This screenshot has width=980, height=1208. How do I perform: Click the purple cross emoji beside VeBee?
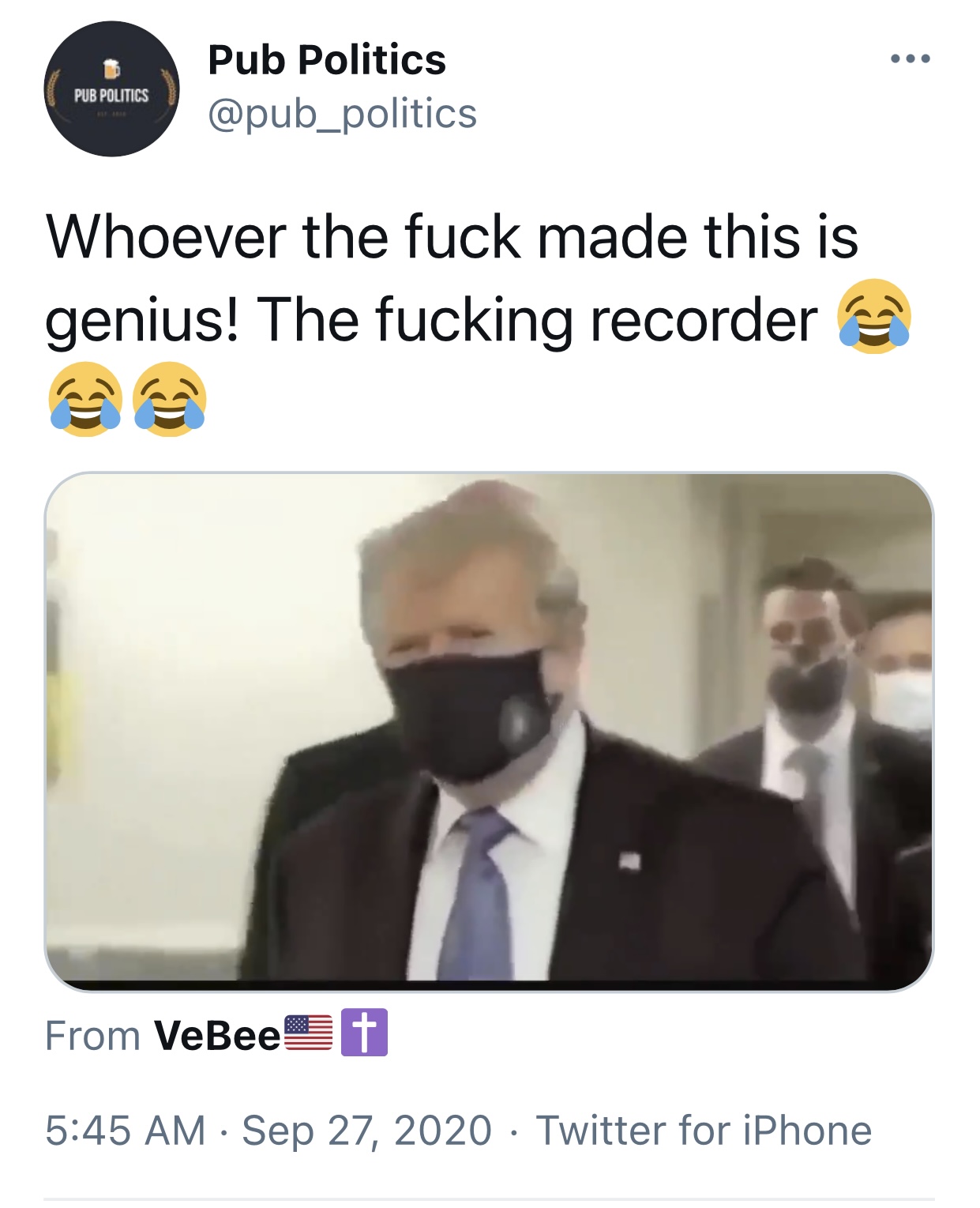click(364, 1033)
